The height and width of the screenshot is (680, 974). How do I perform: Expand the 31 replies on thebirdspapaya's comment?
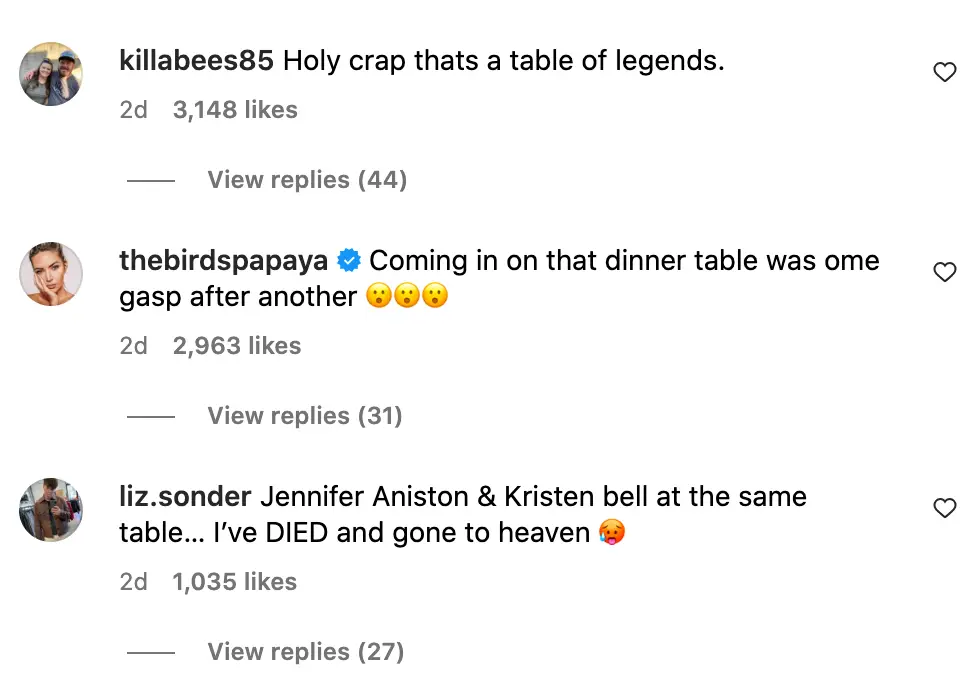[304, 415]
